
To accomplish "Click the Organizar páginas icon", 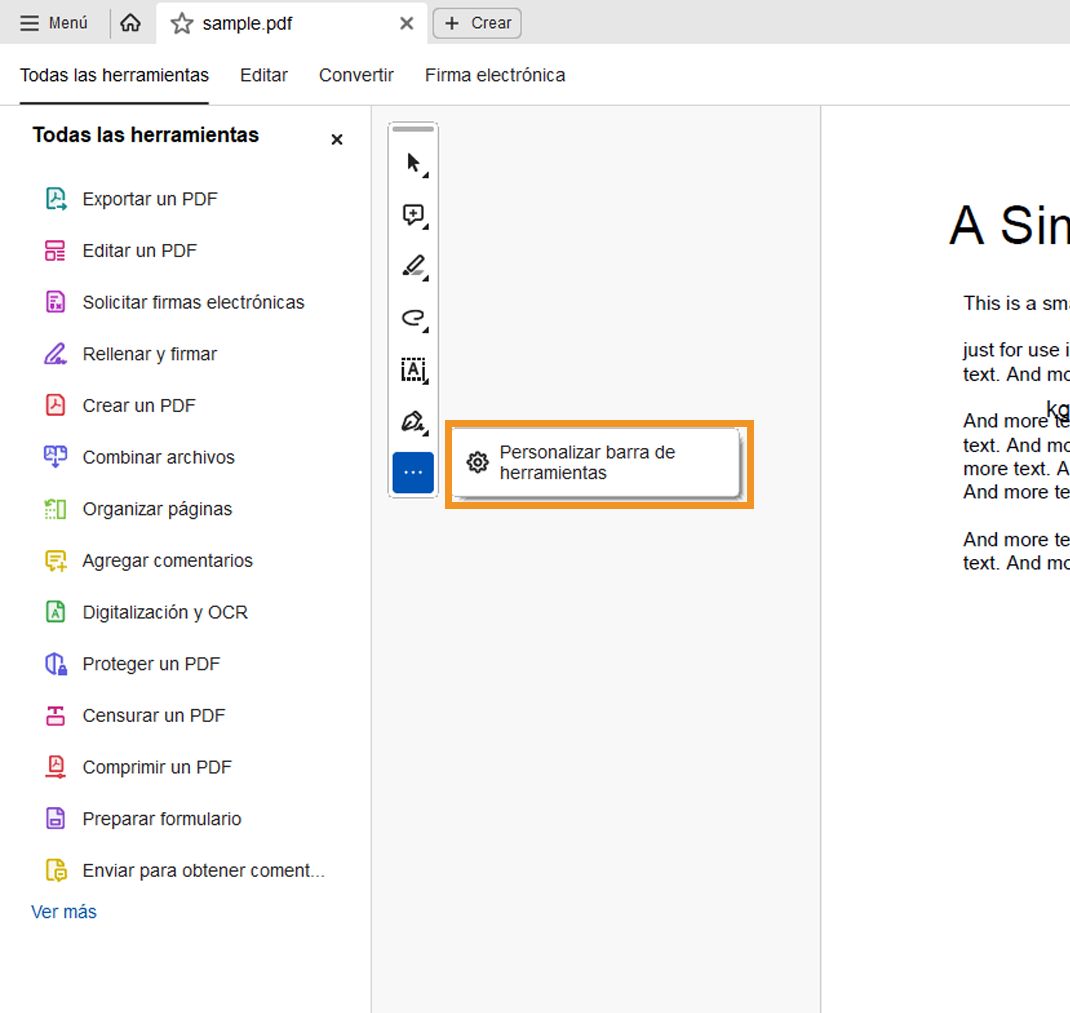I will (55, 509).
